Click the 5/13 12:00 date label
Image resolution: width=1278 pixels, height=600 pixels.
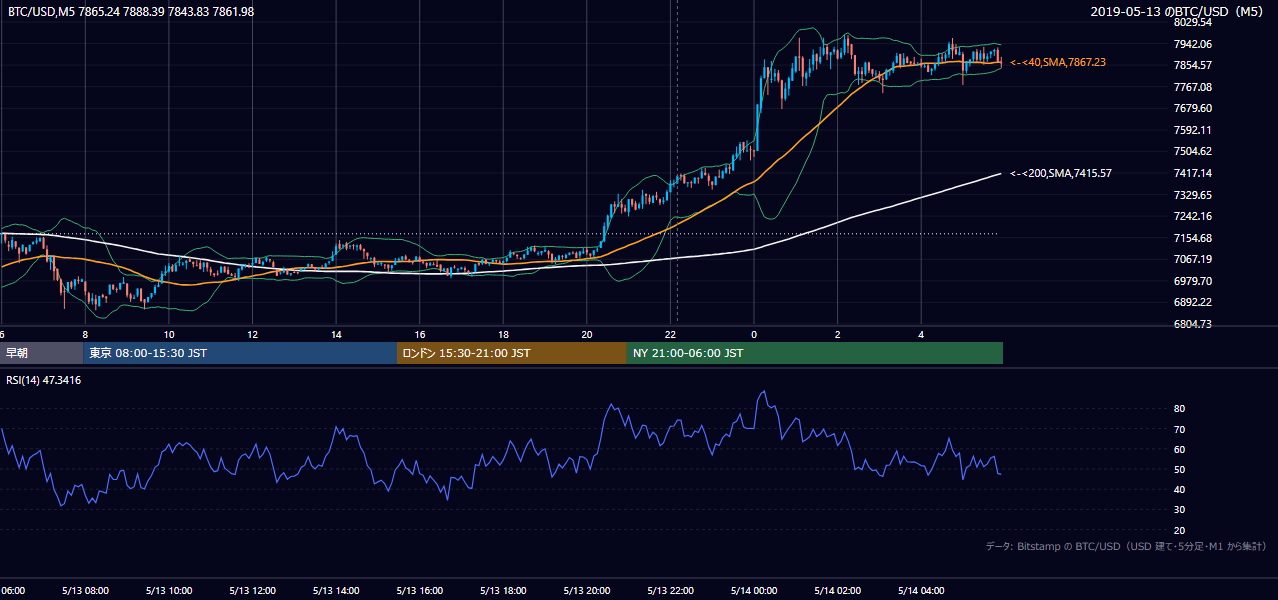click(x=252, y=590)
